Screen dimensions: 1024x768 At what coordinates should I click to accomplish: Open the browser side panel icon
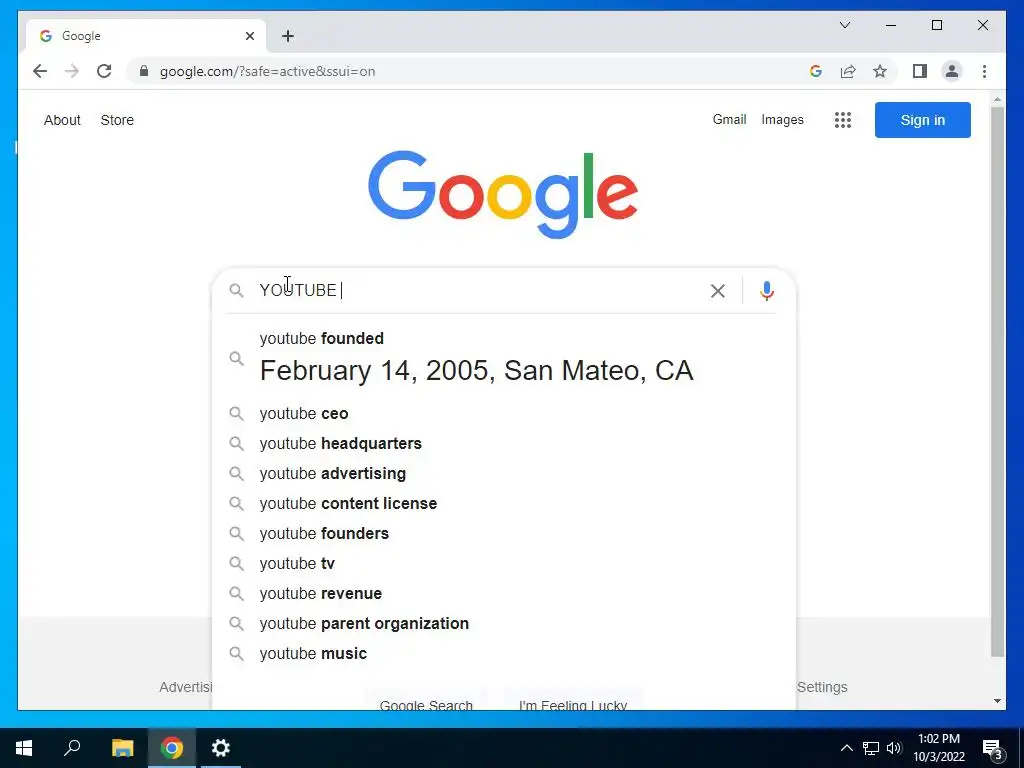click(920, 71)
